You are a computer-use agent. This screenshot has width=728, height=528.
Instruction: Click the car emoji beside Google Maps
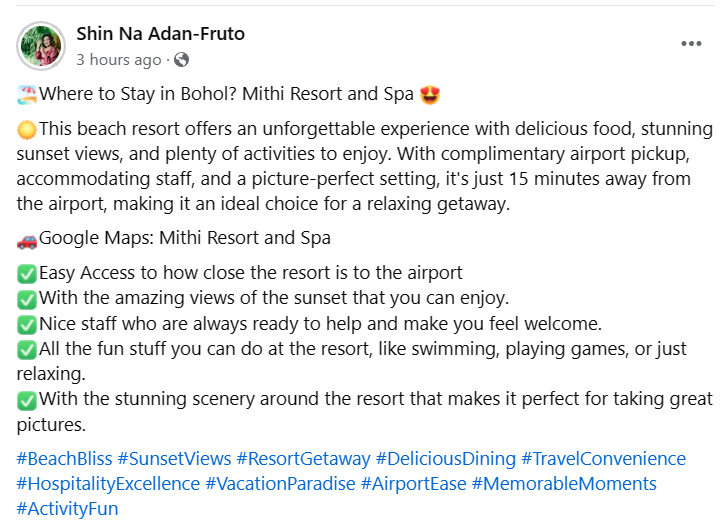pos(27,239)
